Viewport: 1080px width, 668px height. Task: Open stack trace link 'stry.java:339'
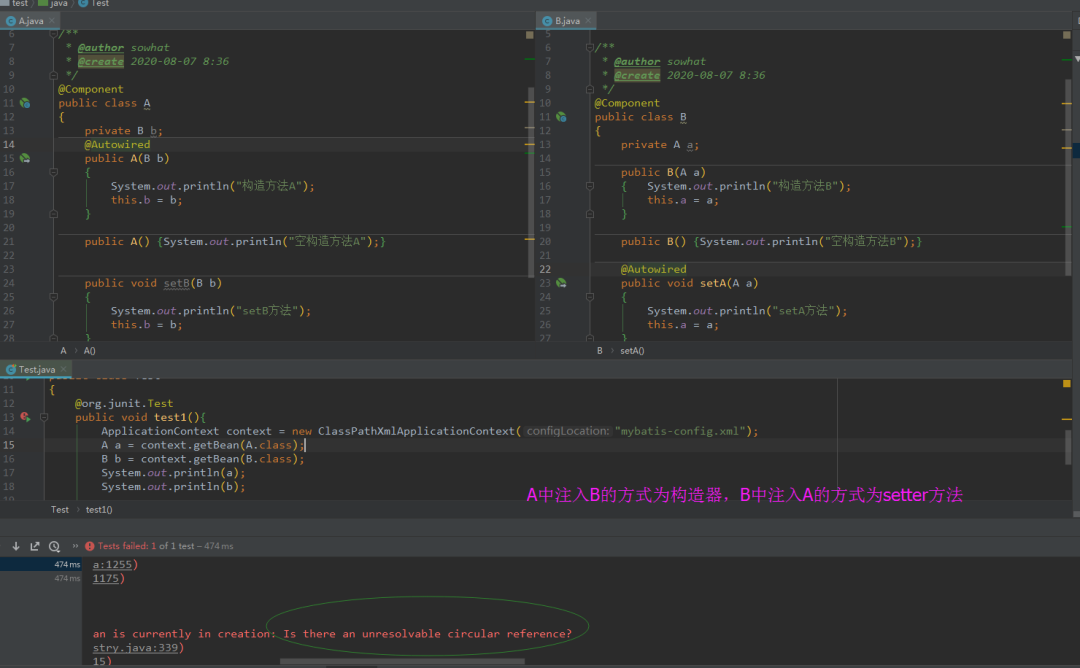136,648
